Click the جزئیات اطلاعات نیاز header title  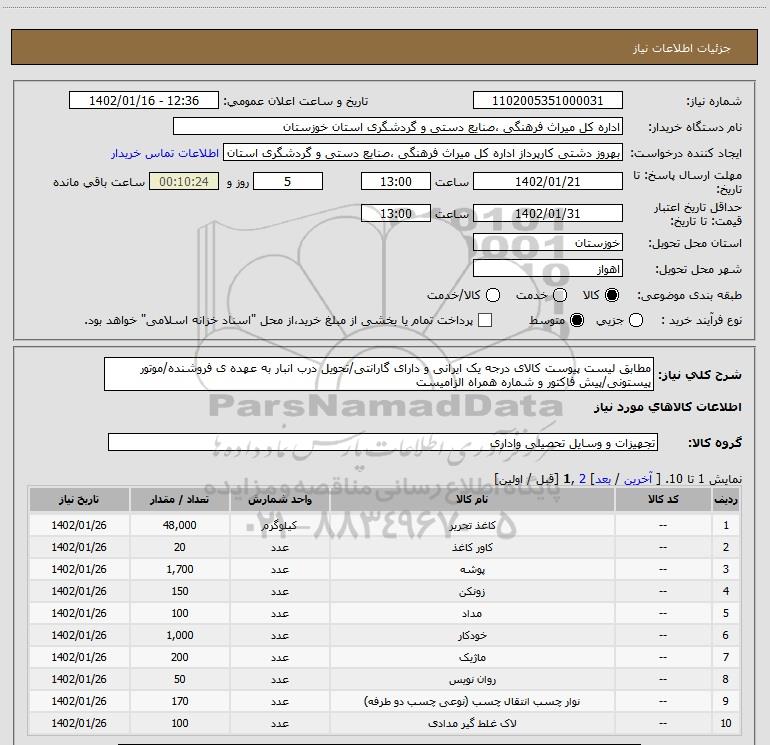[682, 48]
